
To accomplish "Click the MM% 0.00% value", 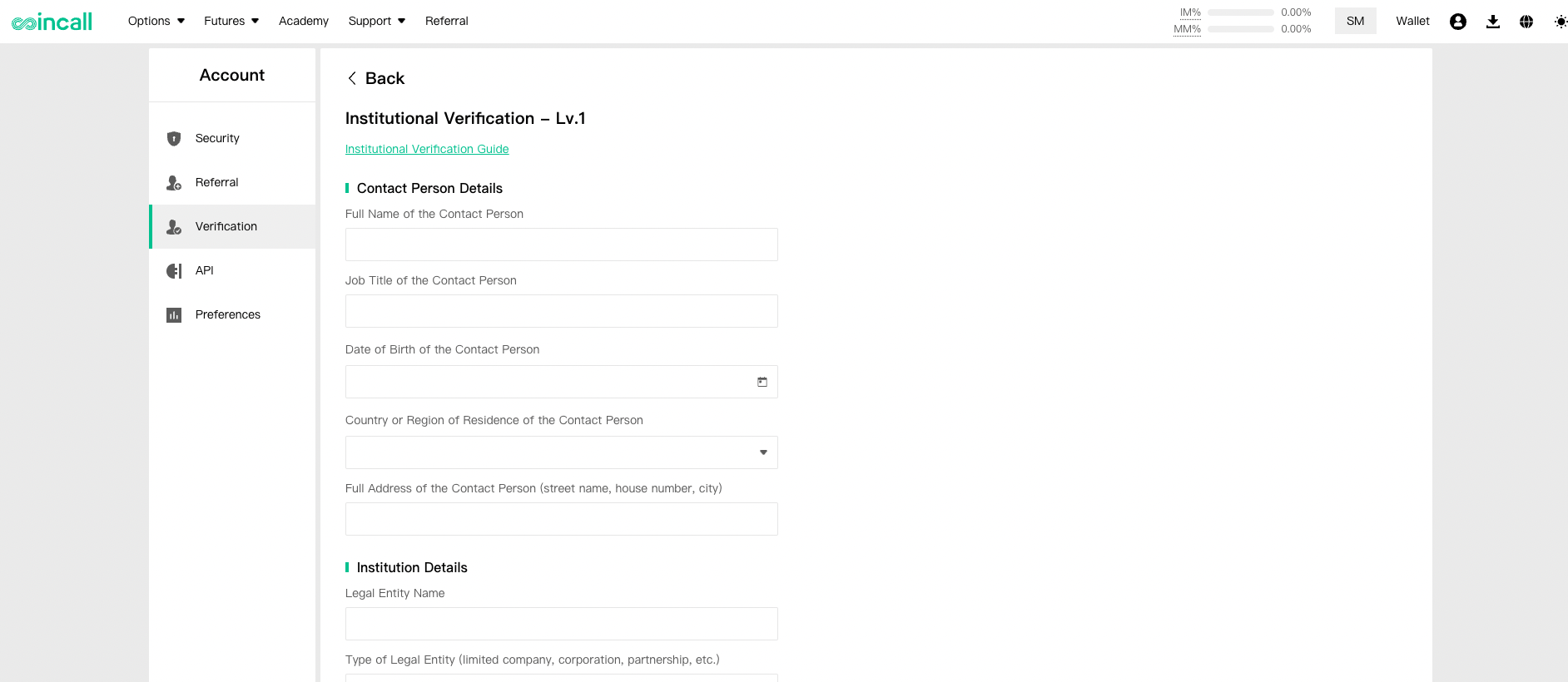I will [1296, 29].
